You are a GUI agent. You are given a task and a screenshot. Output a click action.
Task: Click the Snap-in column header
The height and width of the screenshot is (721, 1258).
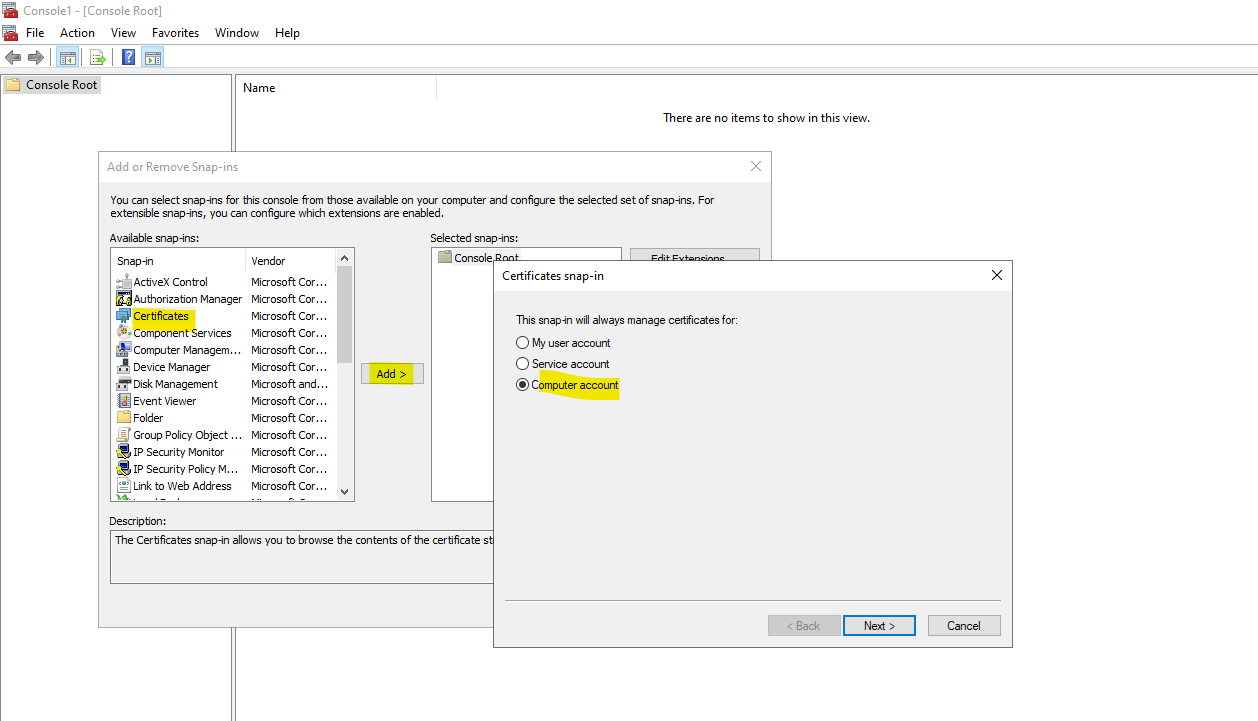tap(179, 261)
